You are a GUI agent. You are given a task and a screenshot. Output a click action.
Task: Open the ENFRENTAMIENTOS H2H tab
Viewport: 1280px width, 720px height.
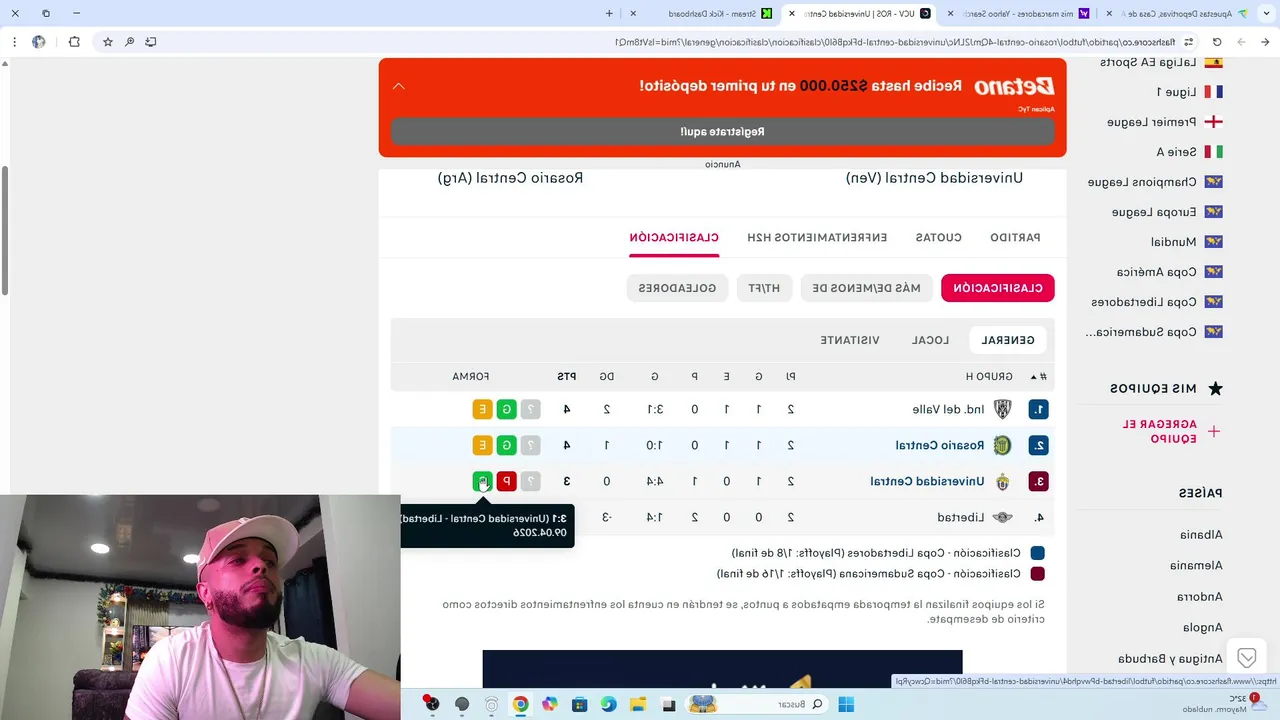click(817, 237)
